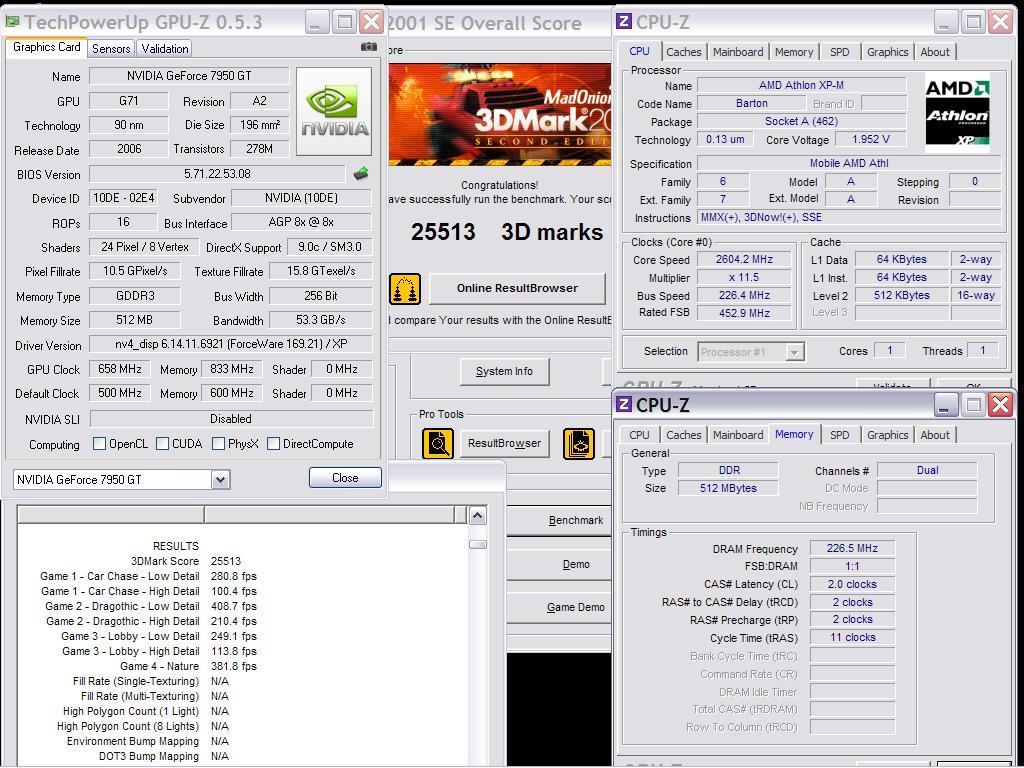Click the Bandwidth 53.3 GB/s field
Image resolution: width=1024 pixels, height=768 pixels.
point(321,320)
